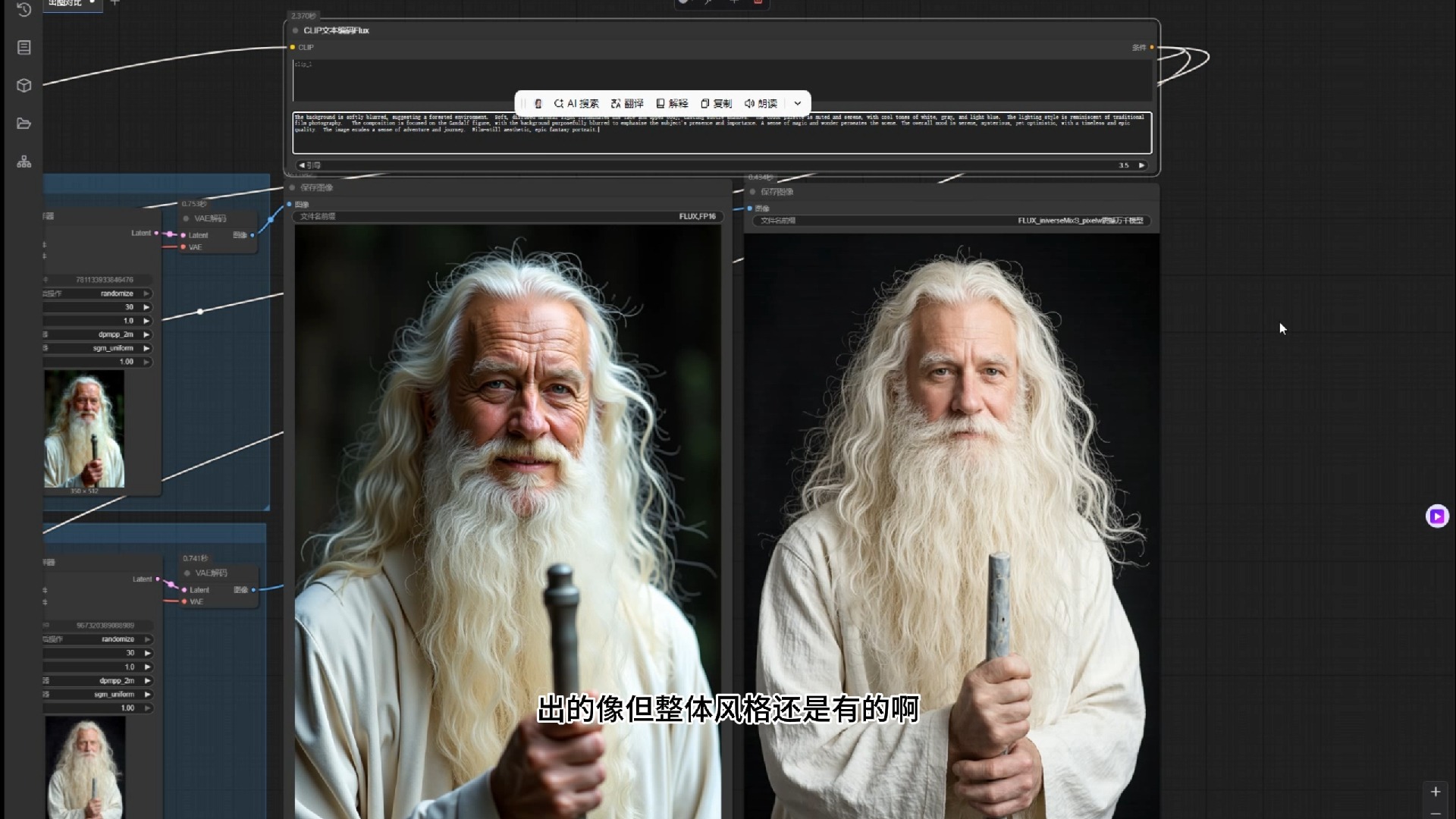Open the node library list icon
The image size is (1456, 819).
pyautogui.click(x=24, y=47)
